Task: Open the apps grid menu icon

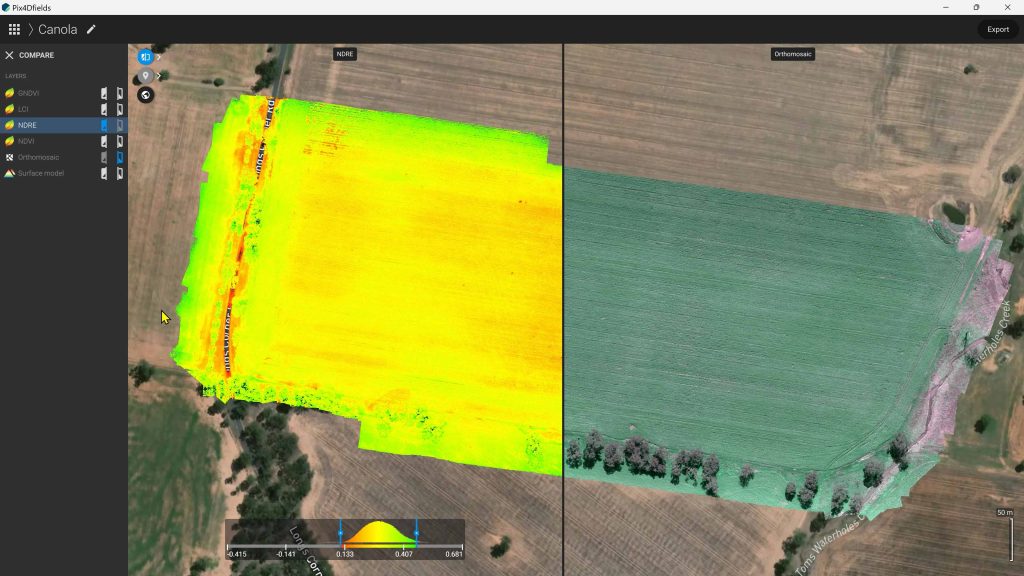Action: 14,29
